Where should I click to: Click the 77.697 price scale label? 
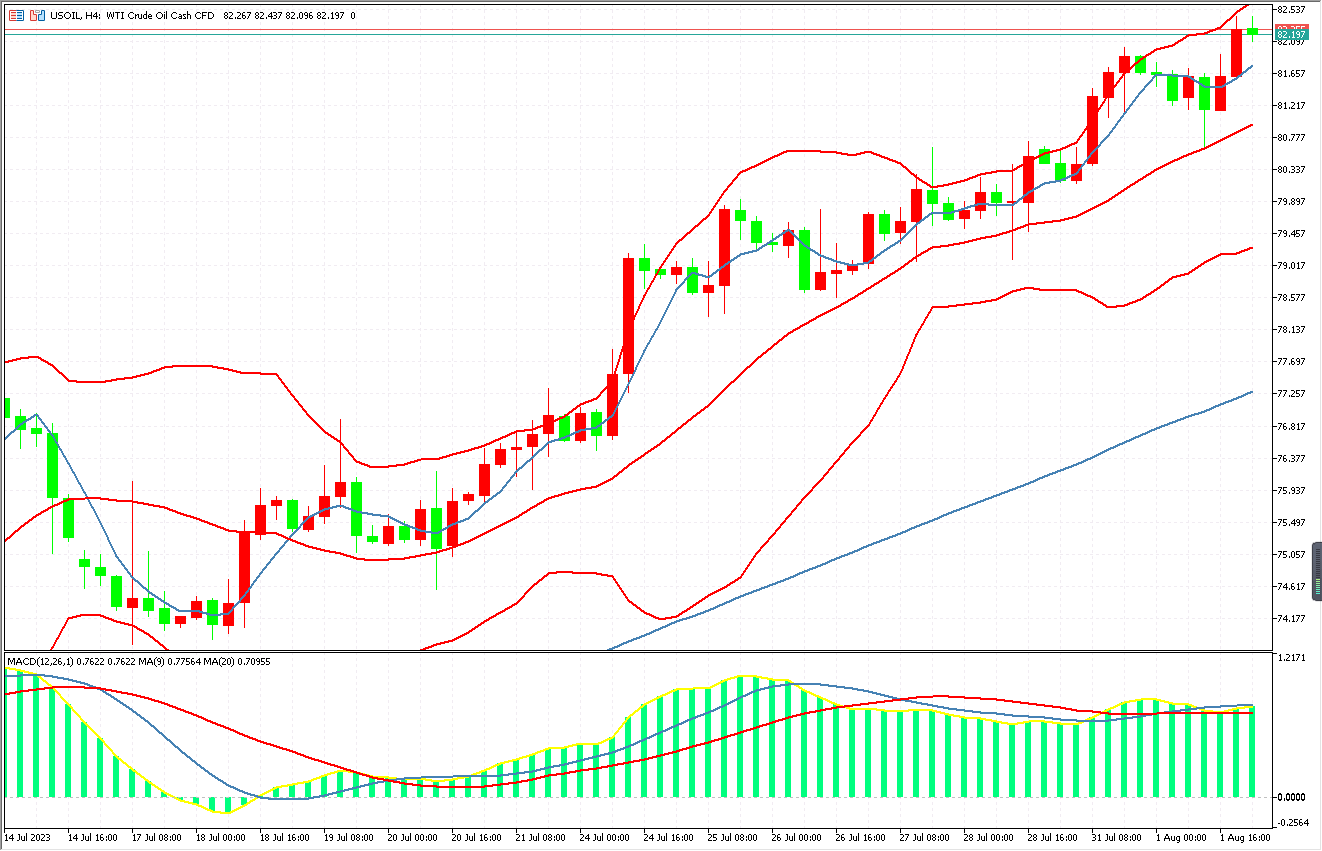1289,361
